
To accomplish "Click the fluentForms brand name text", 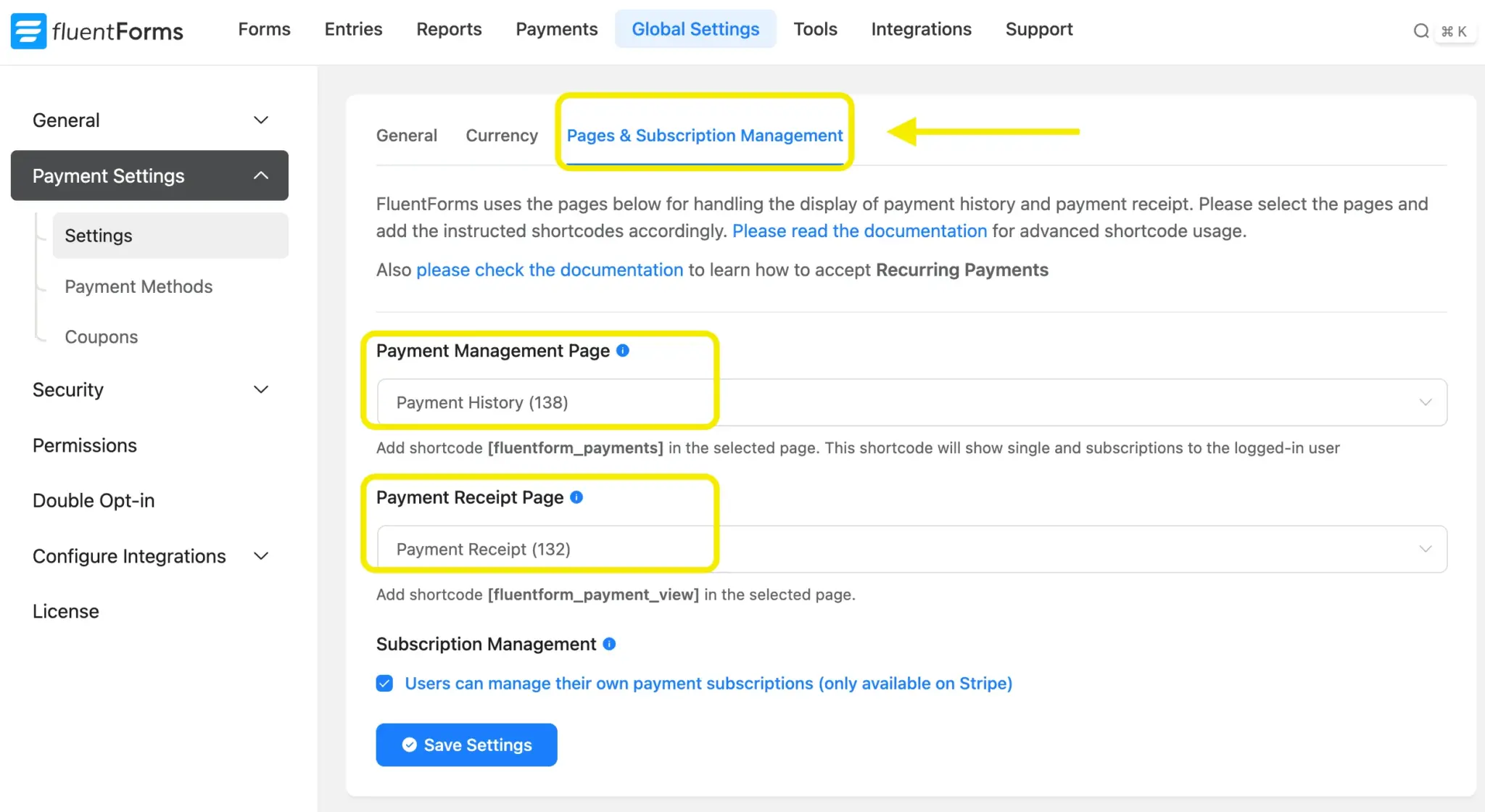I will (117, 31).
